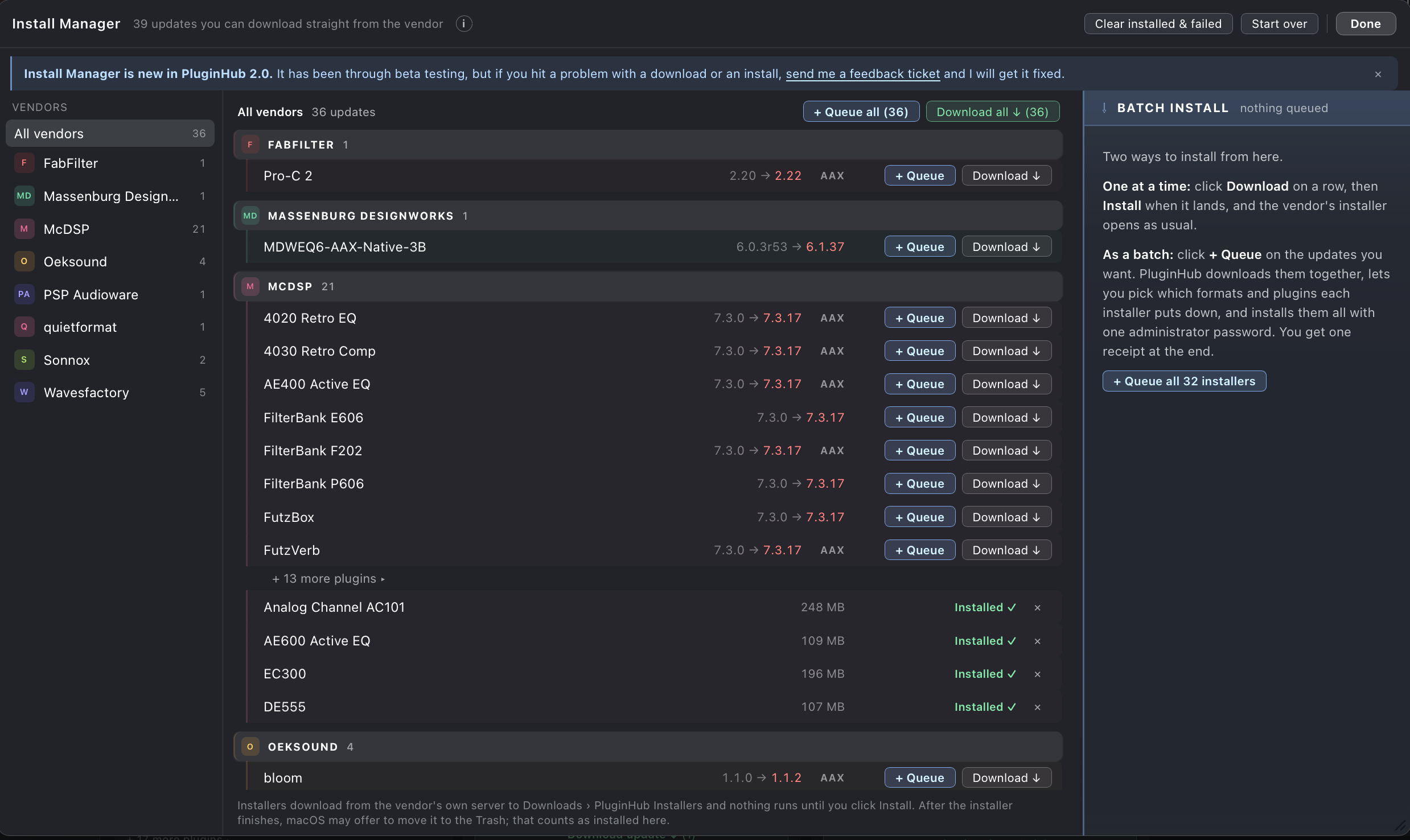Image resolution: width=1410 pixels, height=840 pixels.
Task: Remove the AE600 Active EQ installed row
Action: pyautogui.click(x=1038, y=641)
